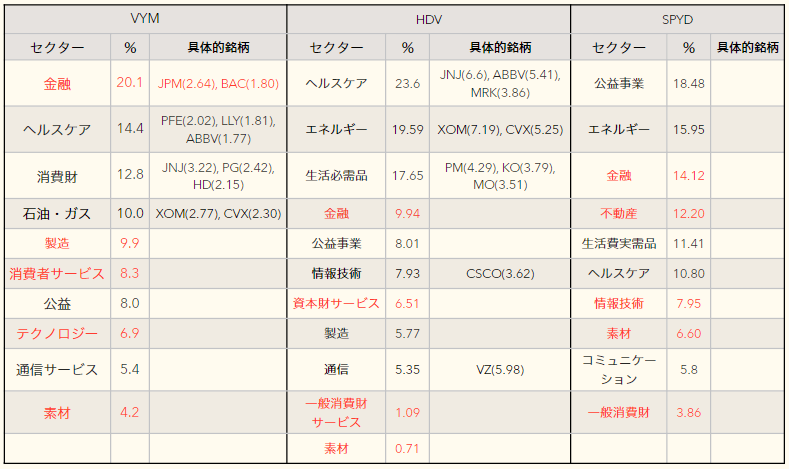Image resolution: width=789 pixels, height=469 pixels.
Task: Select the 5.77 percentage cell
Action: tap(408, 334)
